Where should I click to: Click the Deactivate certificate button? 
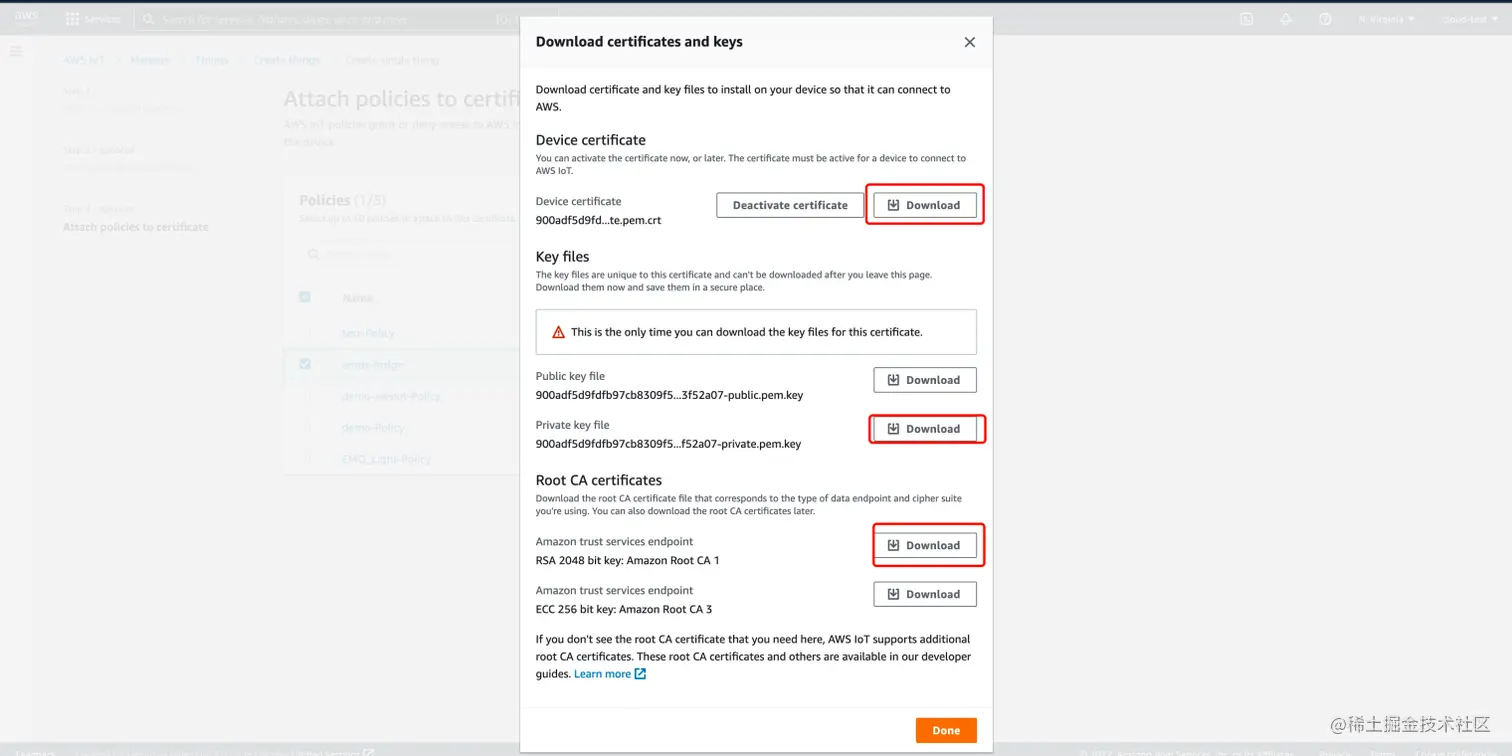(x=790, y=205)
